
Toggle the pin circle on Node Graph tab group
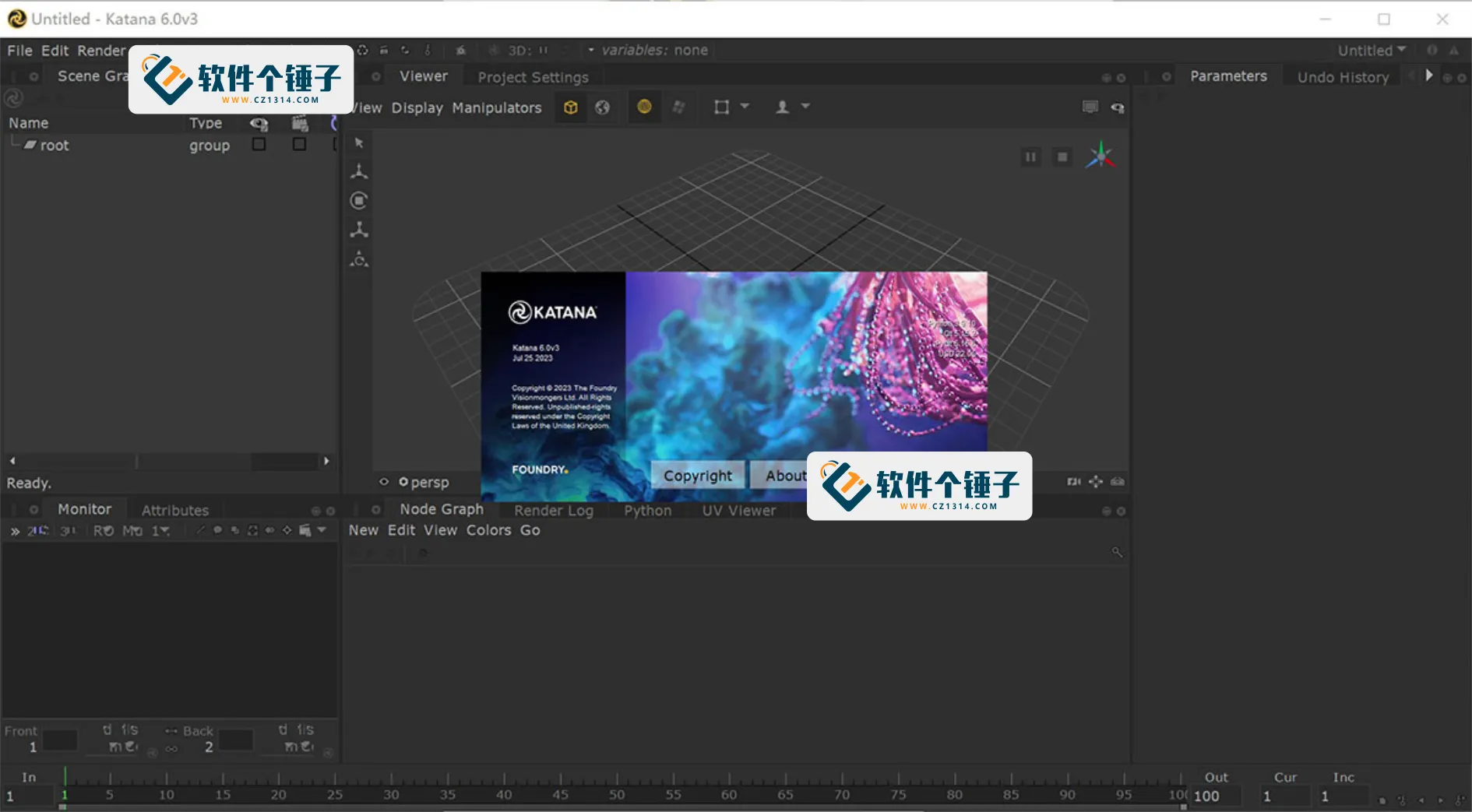pyautogui.click(x=376, y=510)
